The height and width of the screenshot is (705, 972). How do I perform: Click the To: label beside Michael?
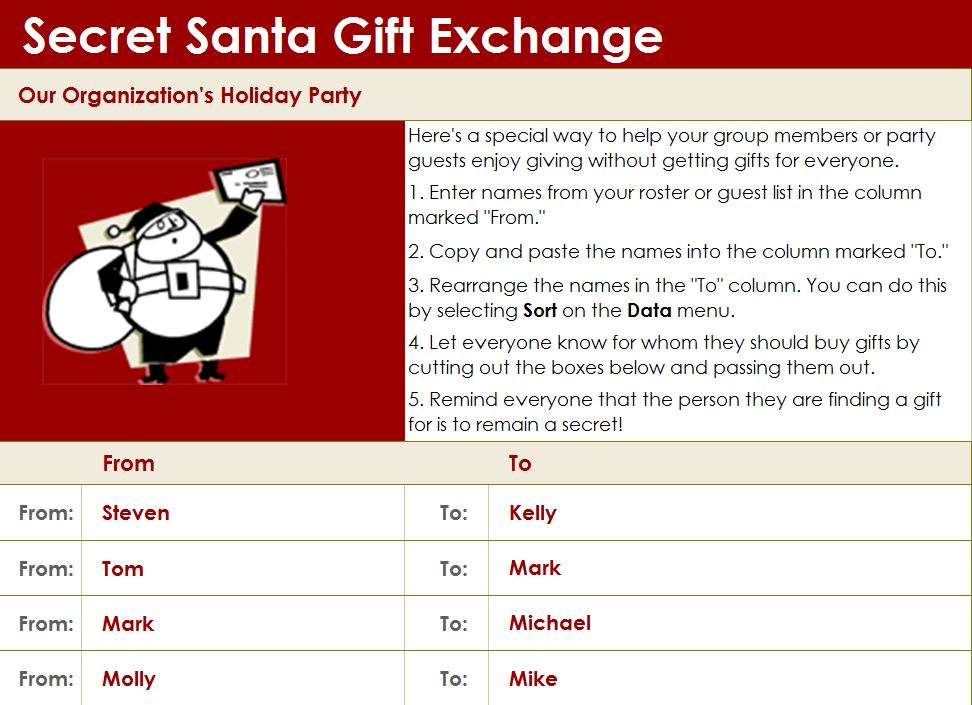click(x=454, y=624)
